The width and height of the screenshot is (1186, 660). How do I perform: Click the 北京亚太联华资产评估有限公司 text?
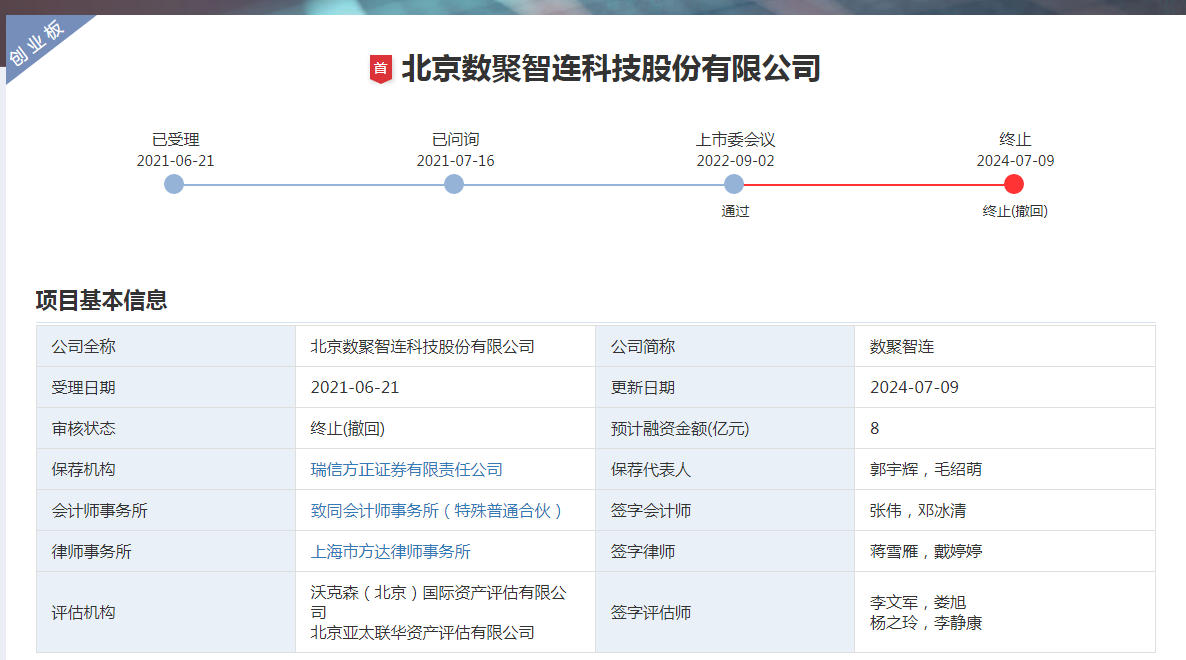422,633
